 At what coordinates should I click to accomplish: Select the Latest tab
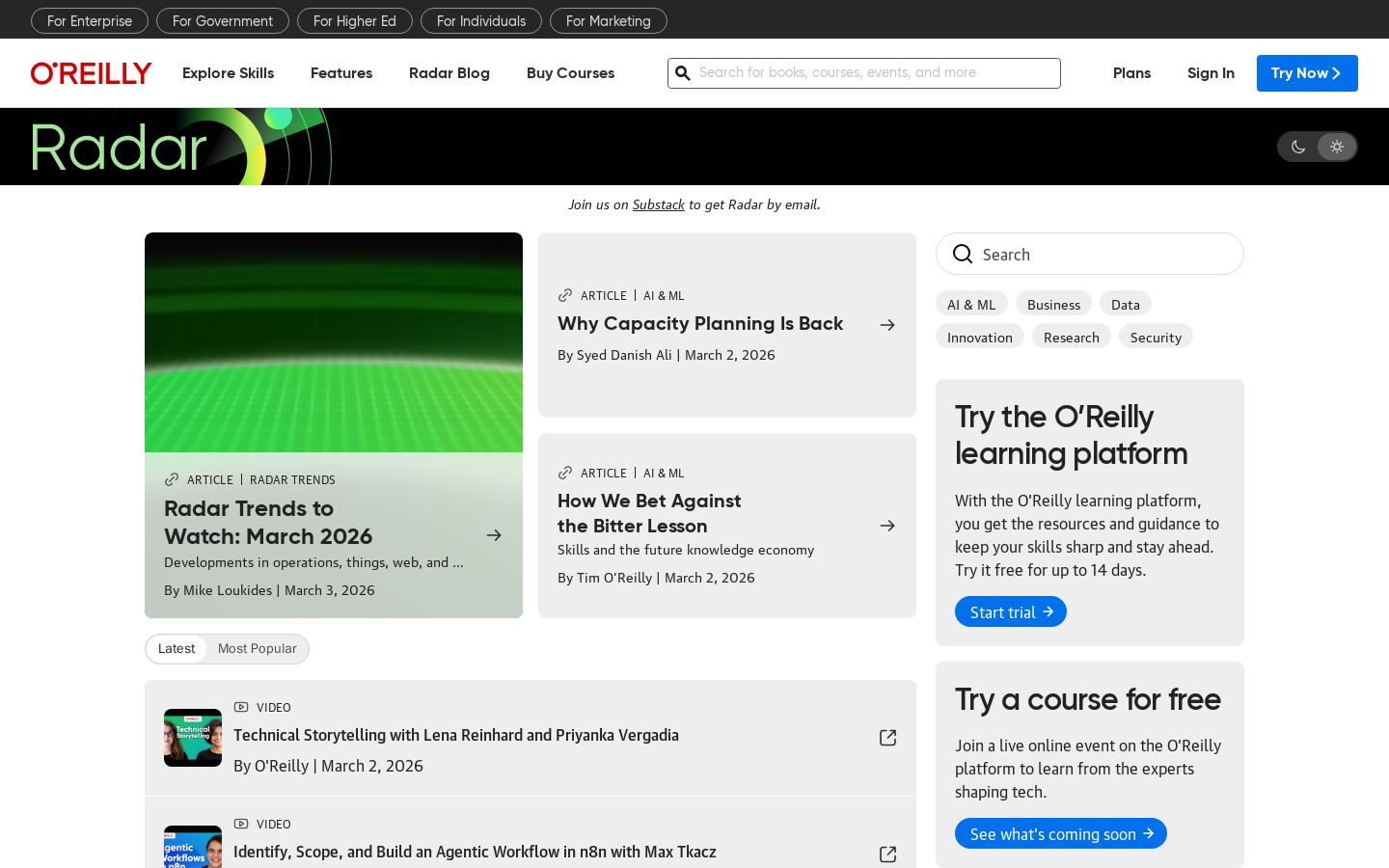pyautogui.click(x=177, y=649)
